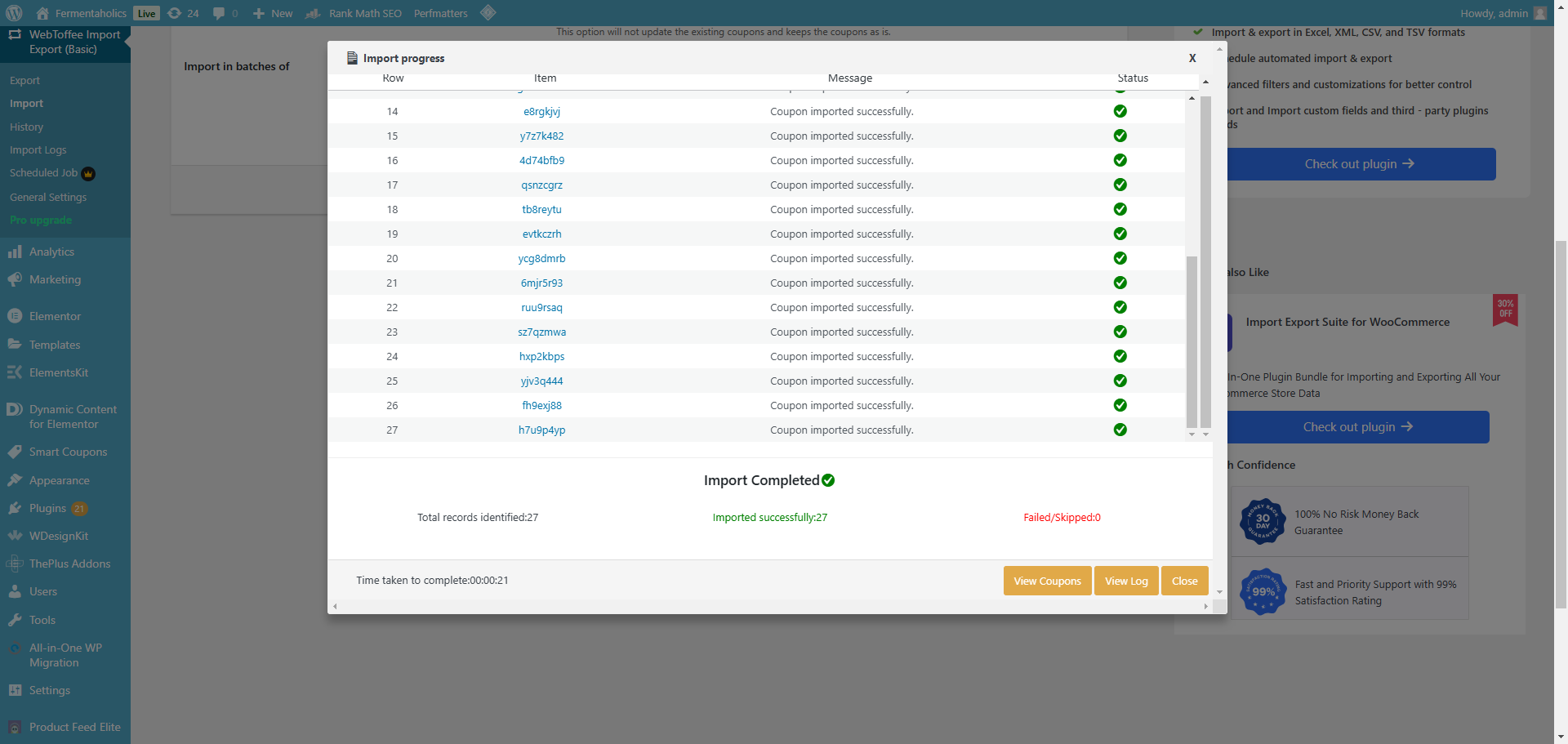Open coupon e8rgkjvj link
The height and width of the screenshot is (744, 1568).
541,111
